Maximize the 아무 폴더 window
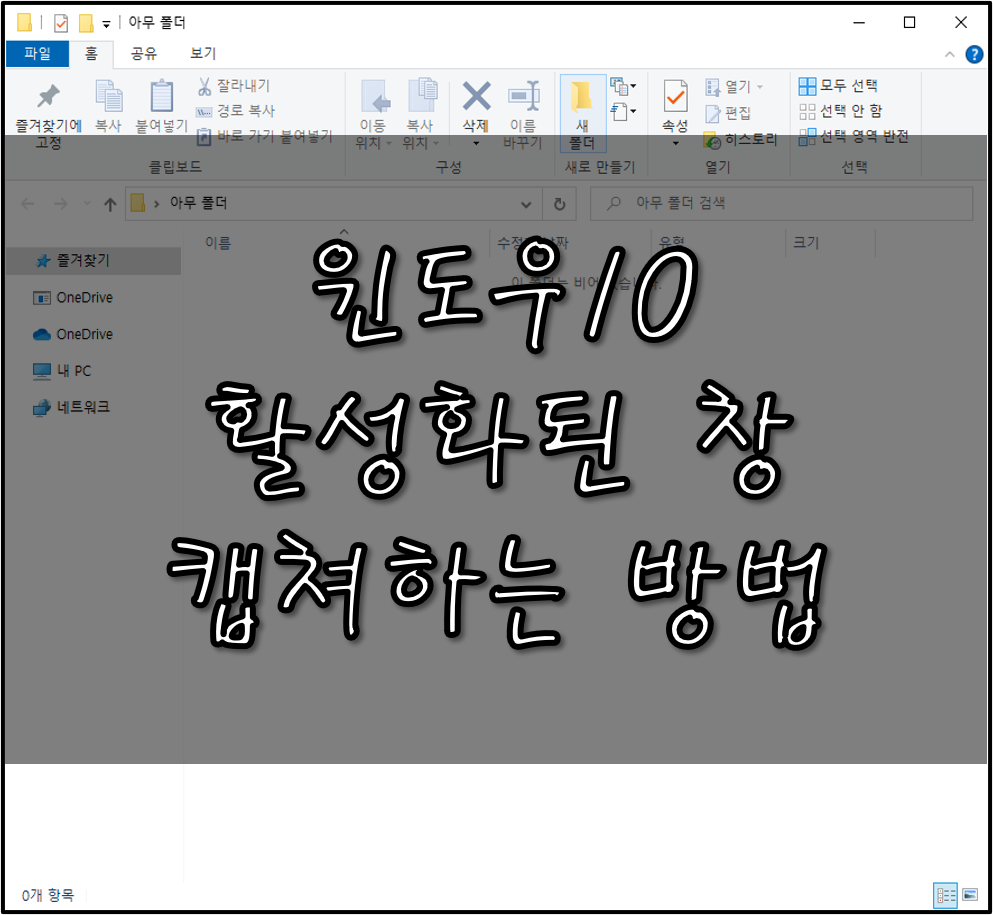This screenshot has width=993, height=915. coord(909,23)
